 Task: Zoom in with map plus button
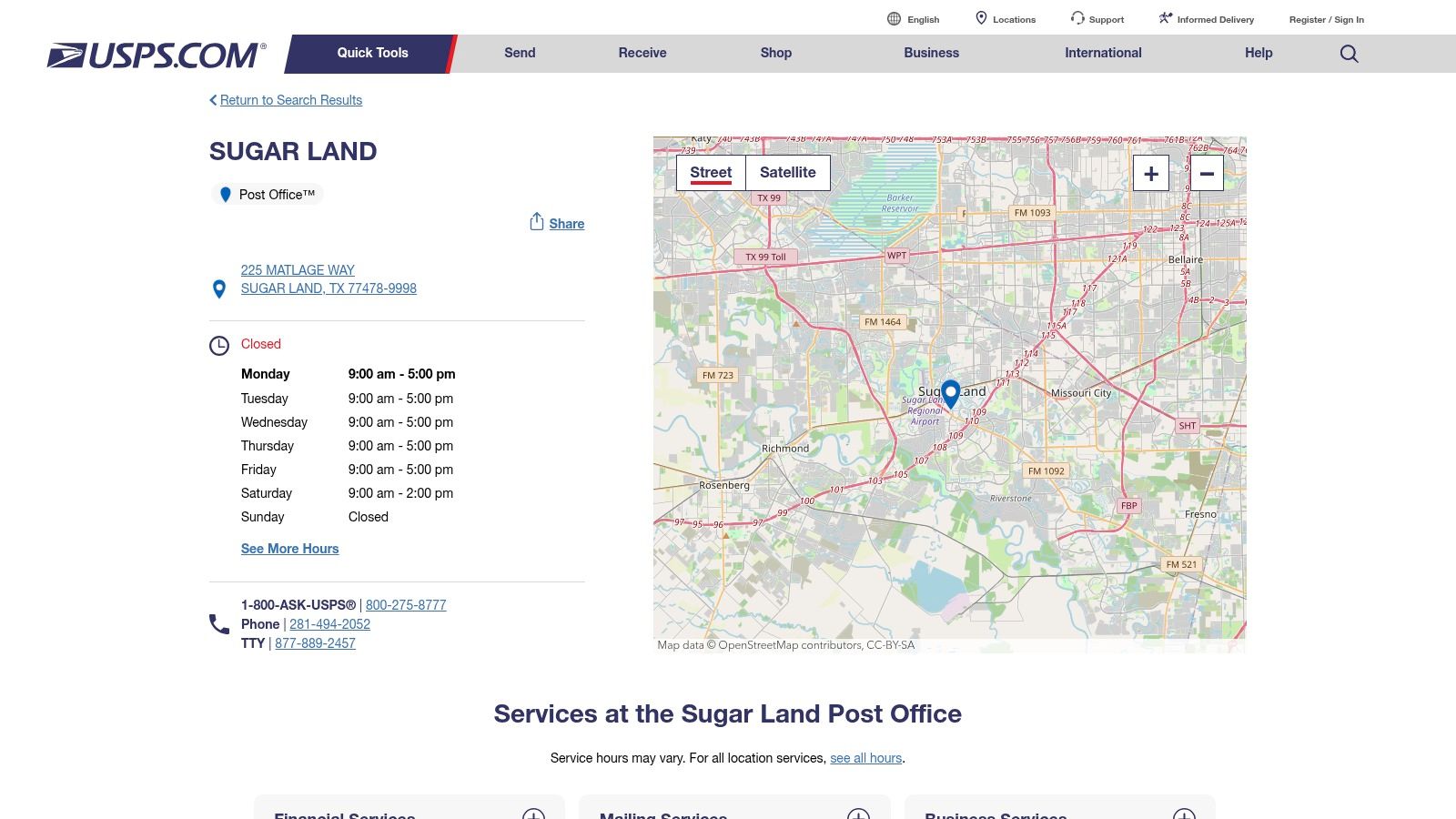(1151, 173)
